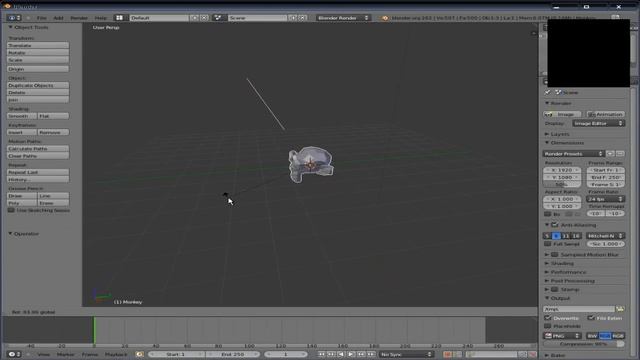Click the Translate button
Image resolution: width=640 pixels, height=360 pixels.
click(x=38, y=45)
